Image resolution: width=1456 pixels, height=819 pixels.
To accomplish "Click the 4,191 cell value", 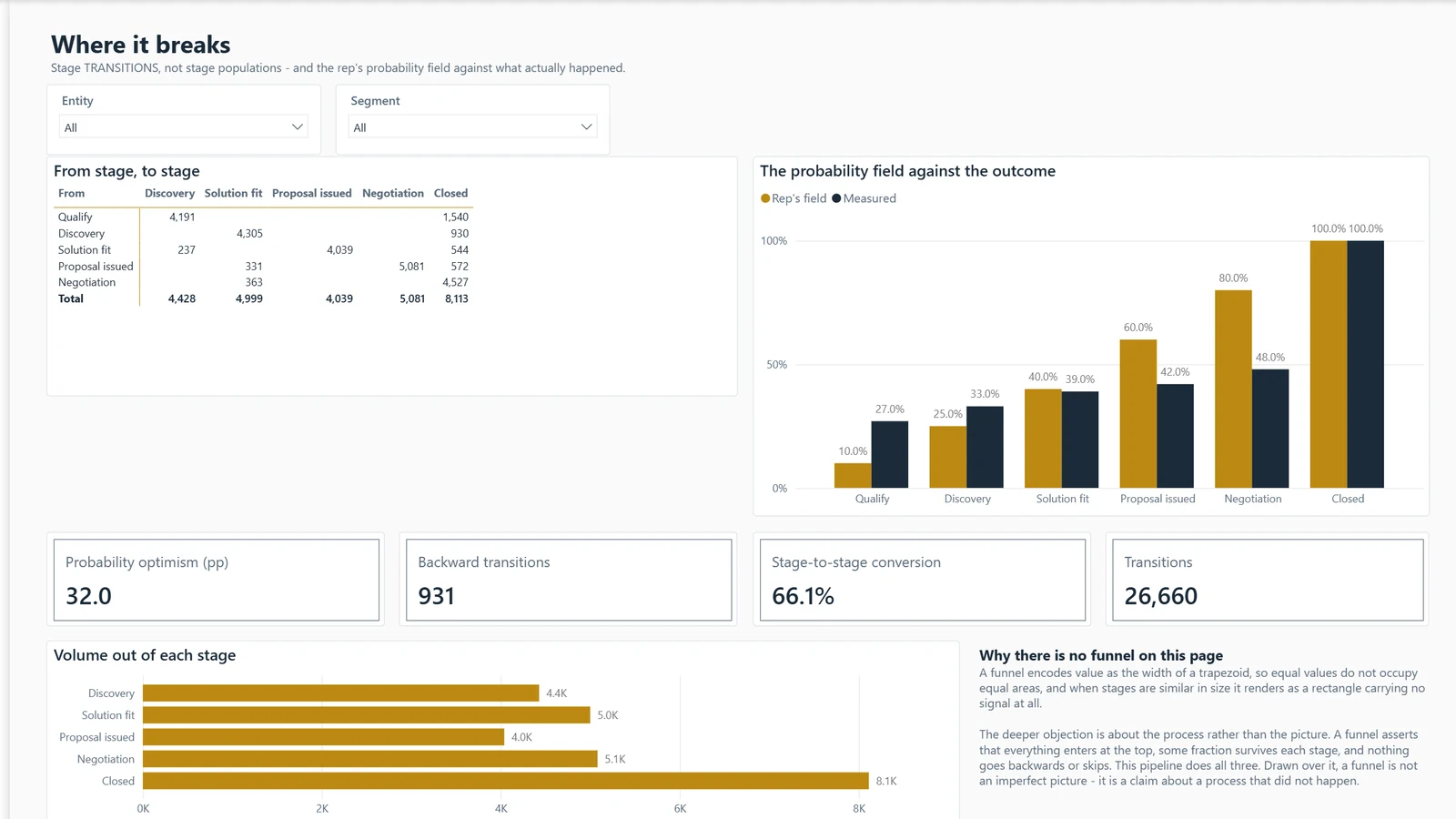I will click(x=182, y=217).
